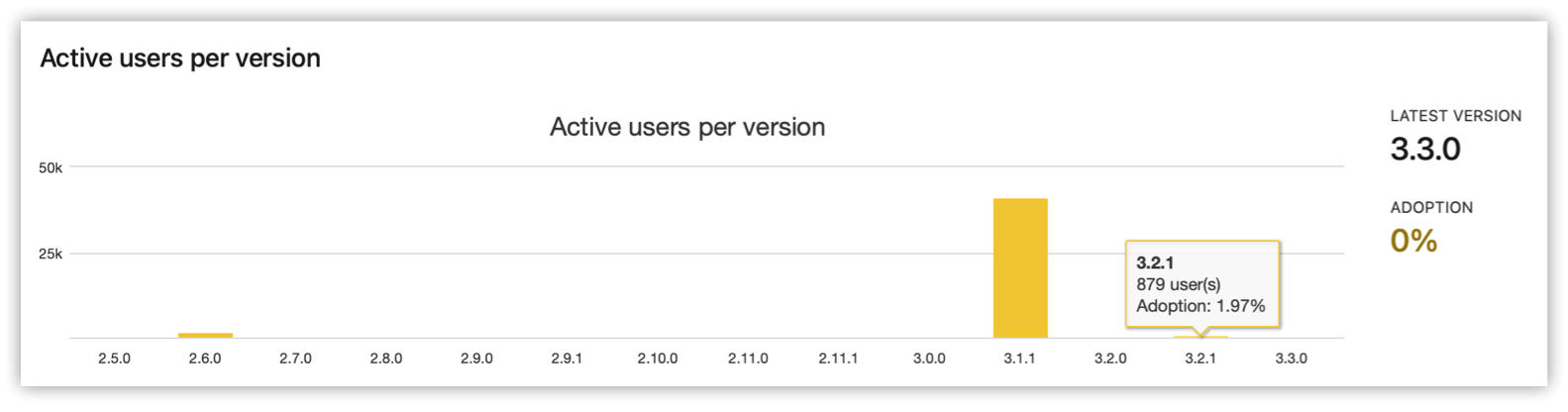This screenshot has height=412, width=1568.
Task: Select the 2.9.1 axis label
Action: pyautogui.click(x=567, y=359)
